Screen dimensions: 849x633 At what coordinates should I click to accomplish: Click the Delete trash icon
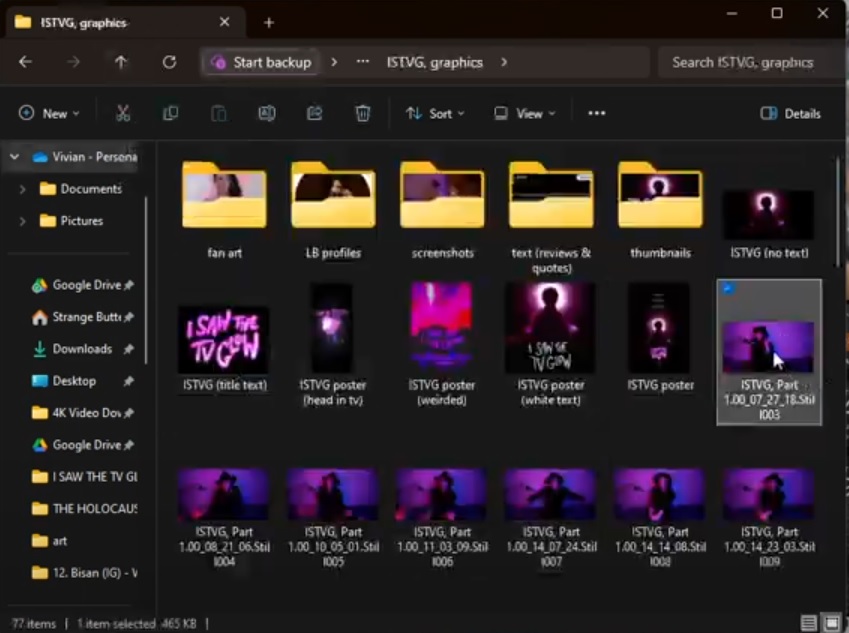coord(363,113)
